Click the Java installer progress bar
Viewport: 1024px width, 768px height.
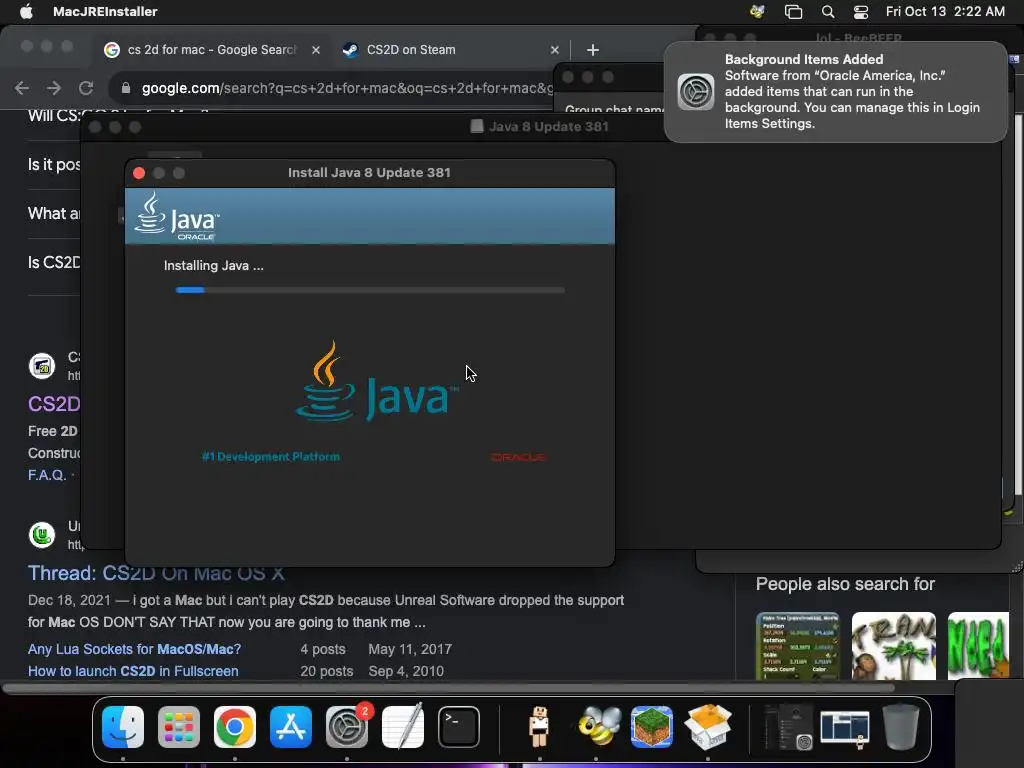[370, 290]
